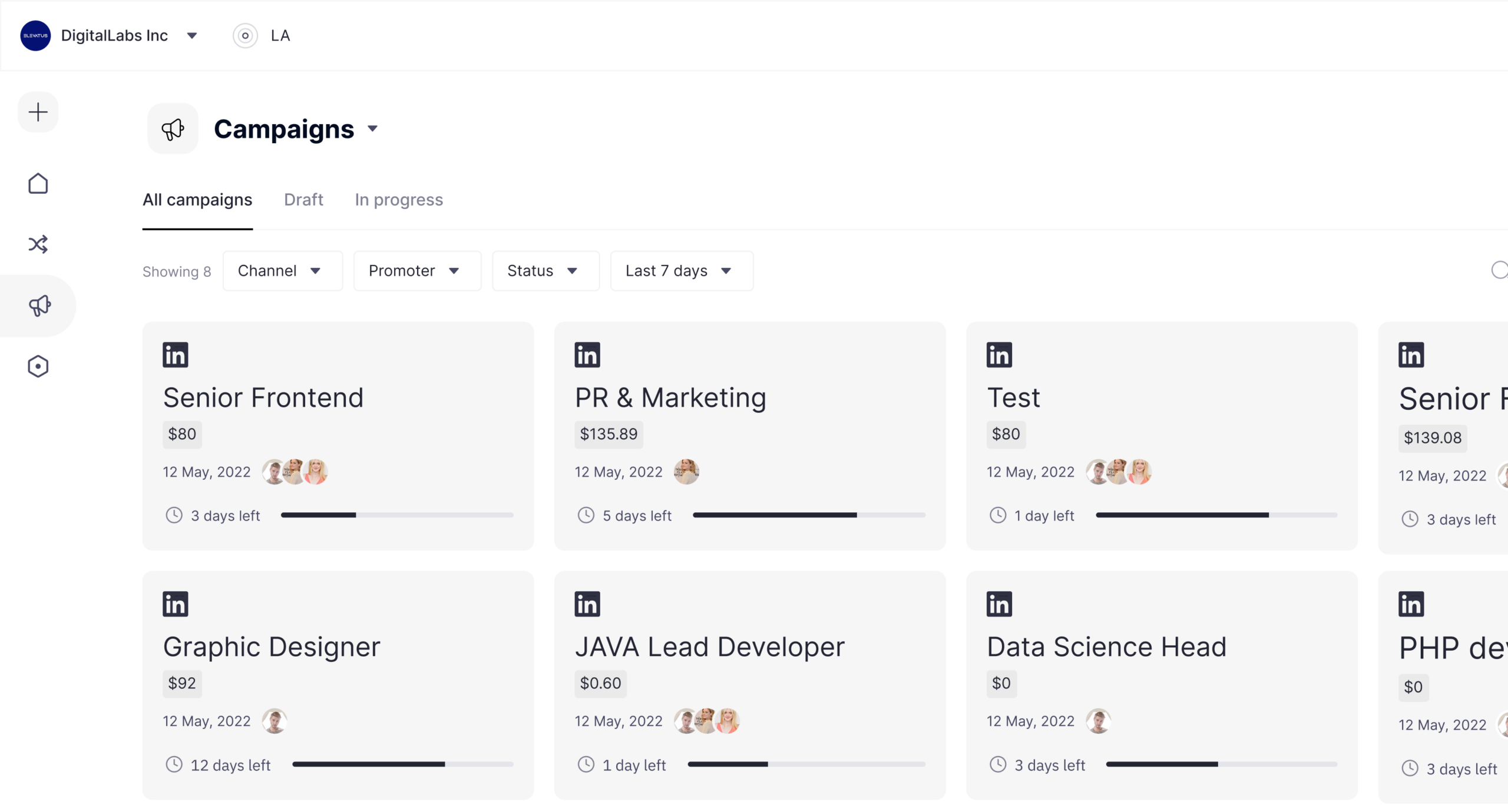The image size is (1508, 812).
Task: Click the home icon in sidebar
Action: point(38,182)
